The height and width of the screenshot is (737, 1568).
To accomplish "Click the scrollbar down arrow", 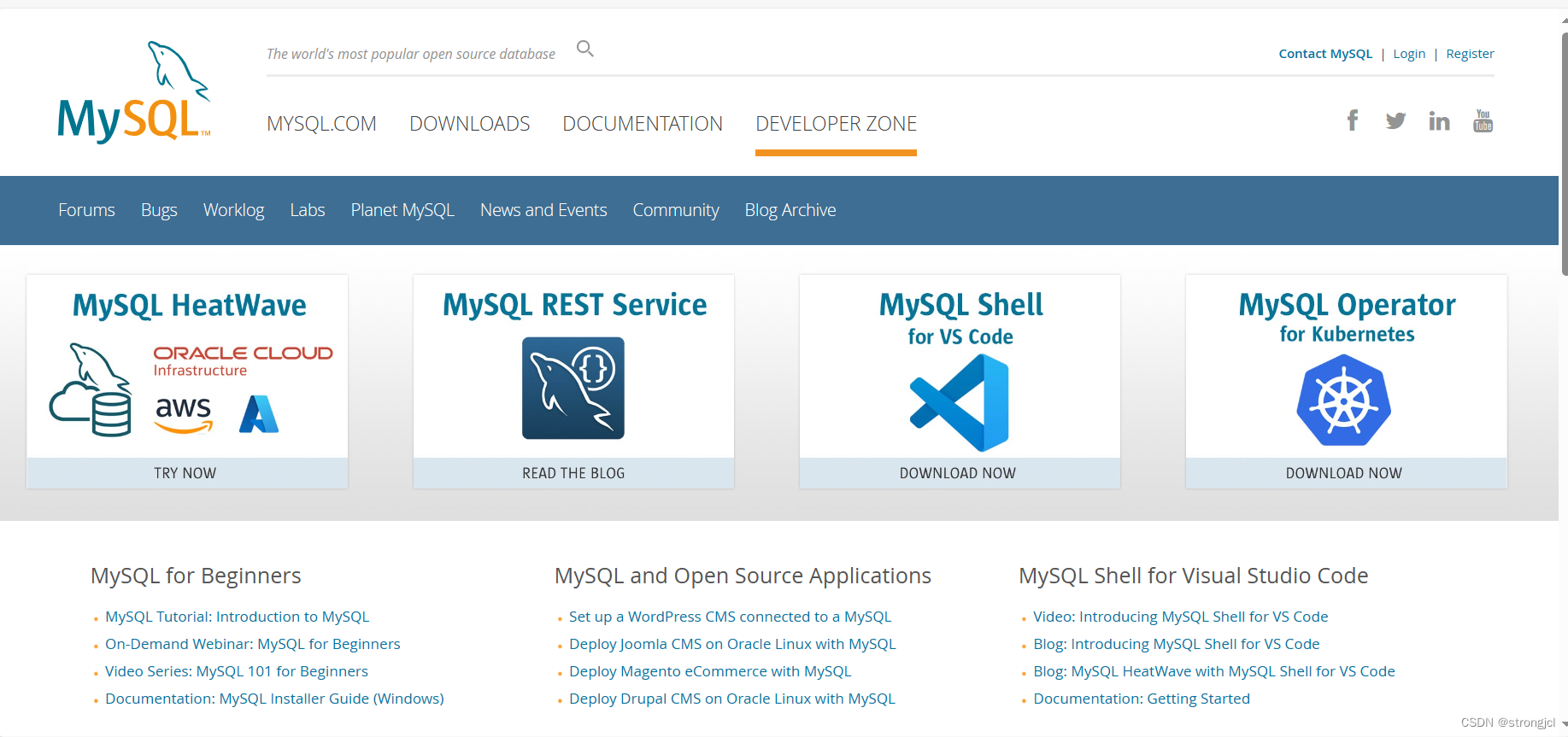I will [1564, 724].
